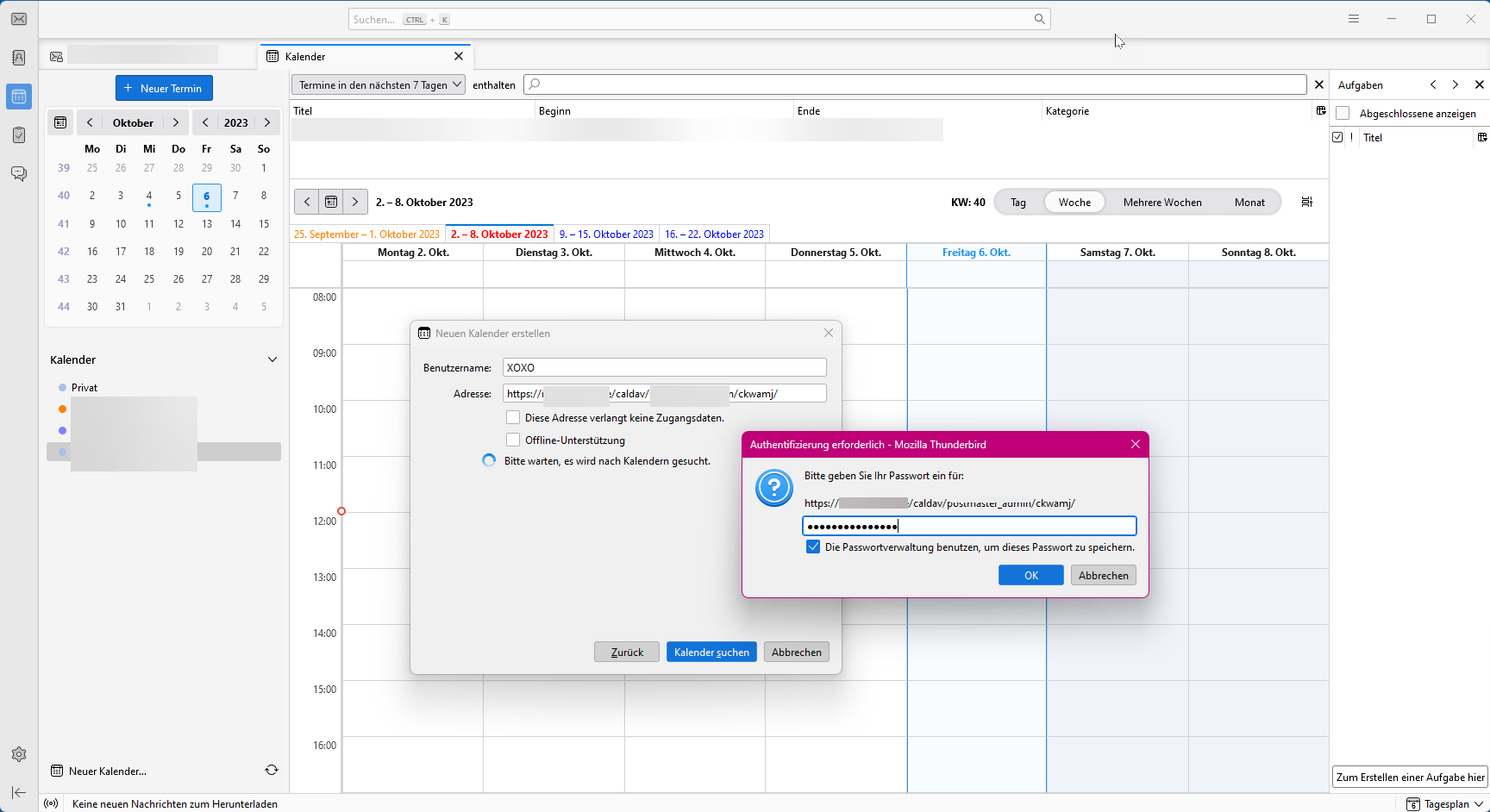Select the 9. – 15. Oktober 2023 week tab
This screenshot has width=1490, height=812.
coord(606,234)
